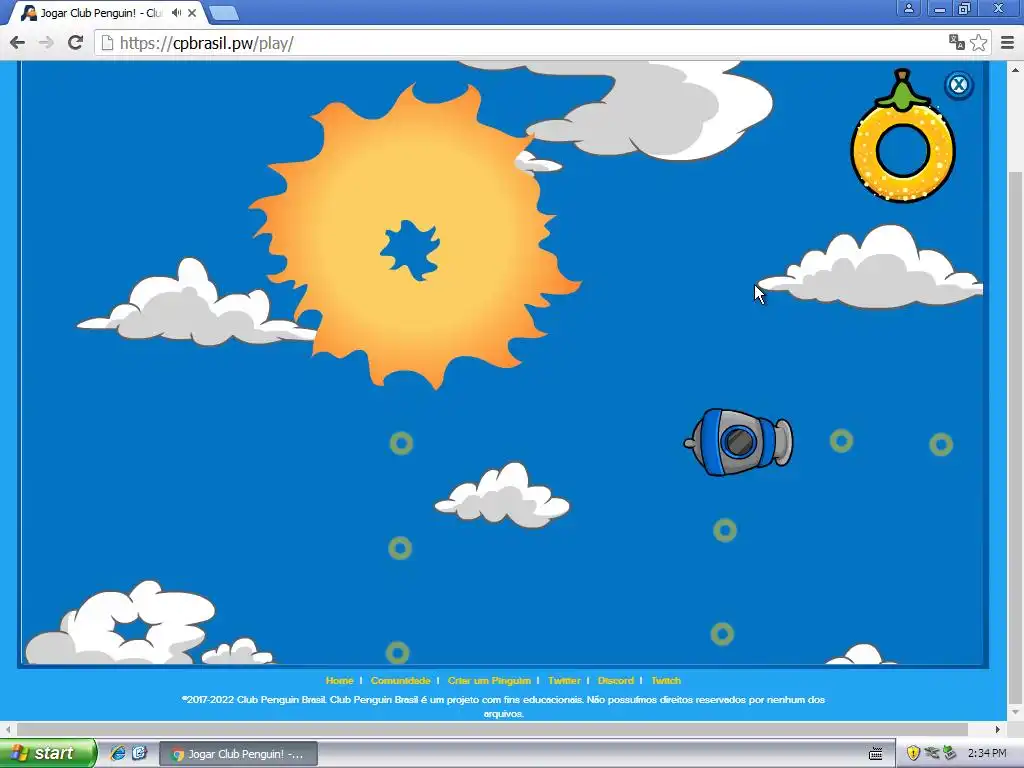This screenshot has height=768, width=1024.
Task: Click the Windows start button
Action: coord(48,753)
